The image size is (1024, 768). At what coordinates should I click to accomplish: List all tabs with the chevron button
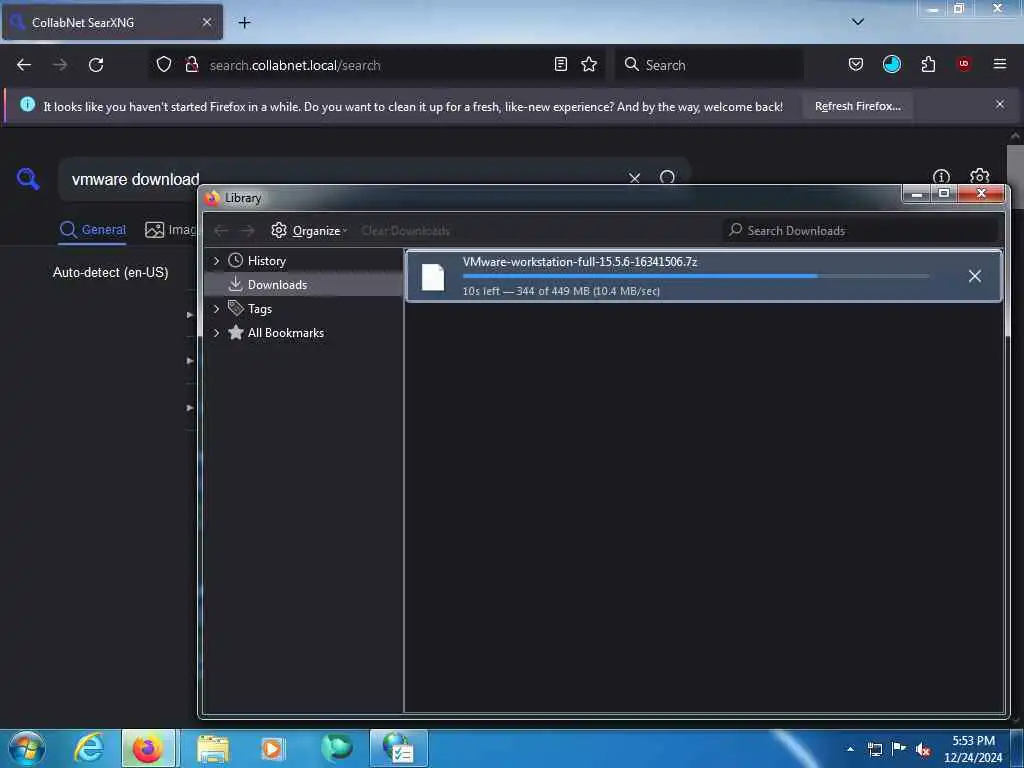tap(858, 22)
